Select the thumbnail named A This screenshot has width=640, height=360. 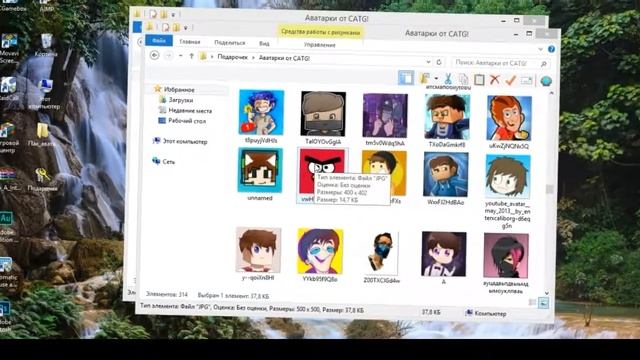444,254
